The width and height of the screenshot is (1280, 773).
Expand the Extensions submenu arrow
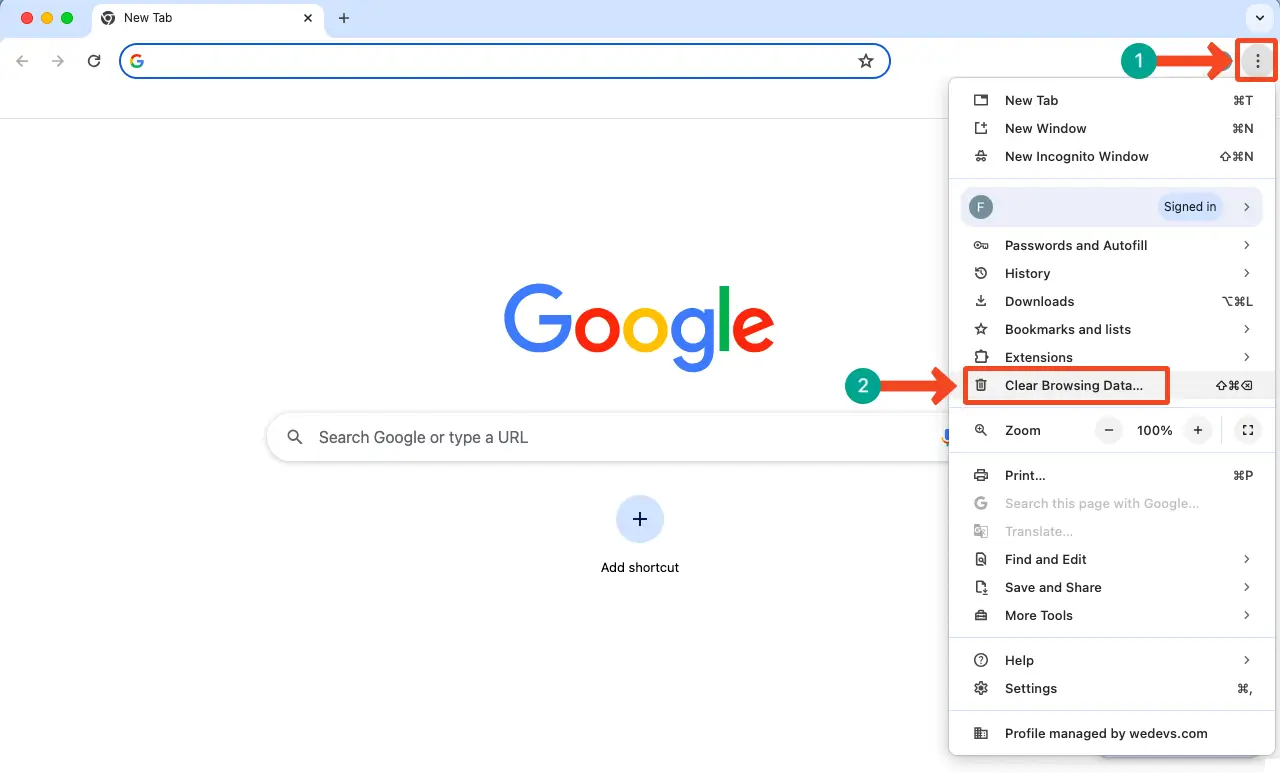pos(1246,357)
